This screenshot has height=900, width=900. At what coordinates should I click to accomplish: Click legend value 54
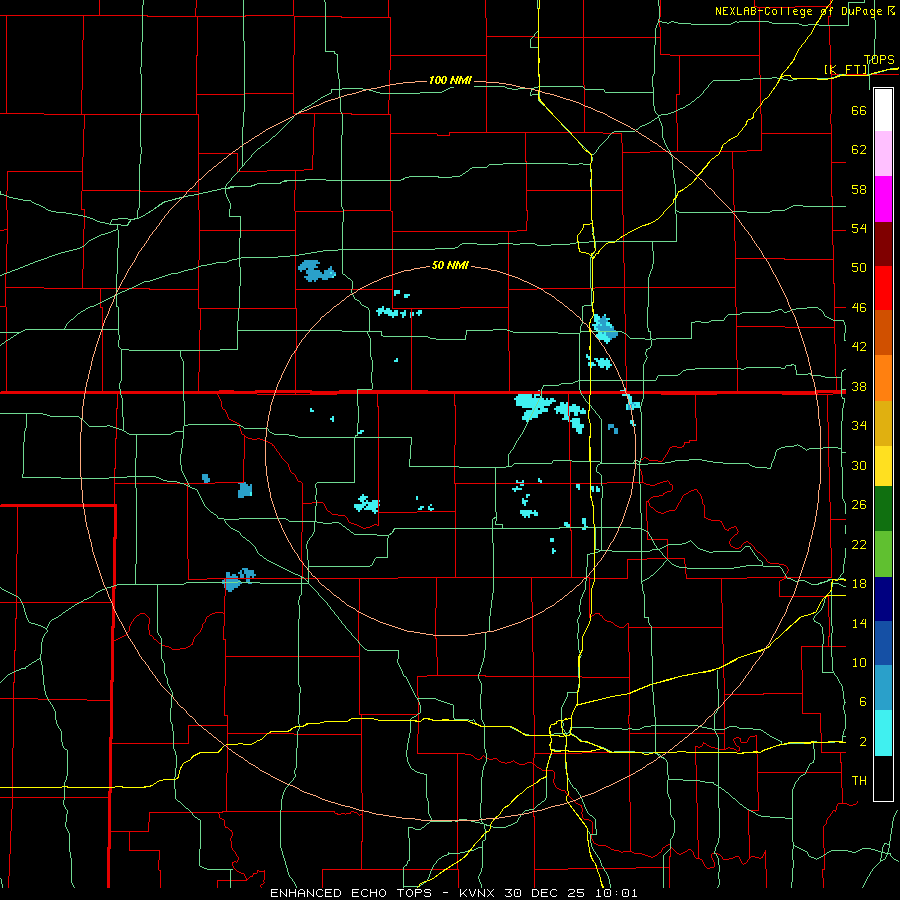click(859, 228)
